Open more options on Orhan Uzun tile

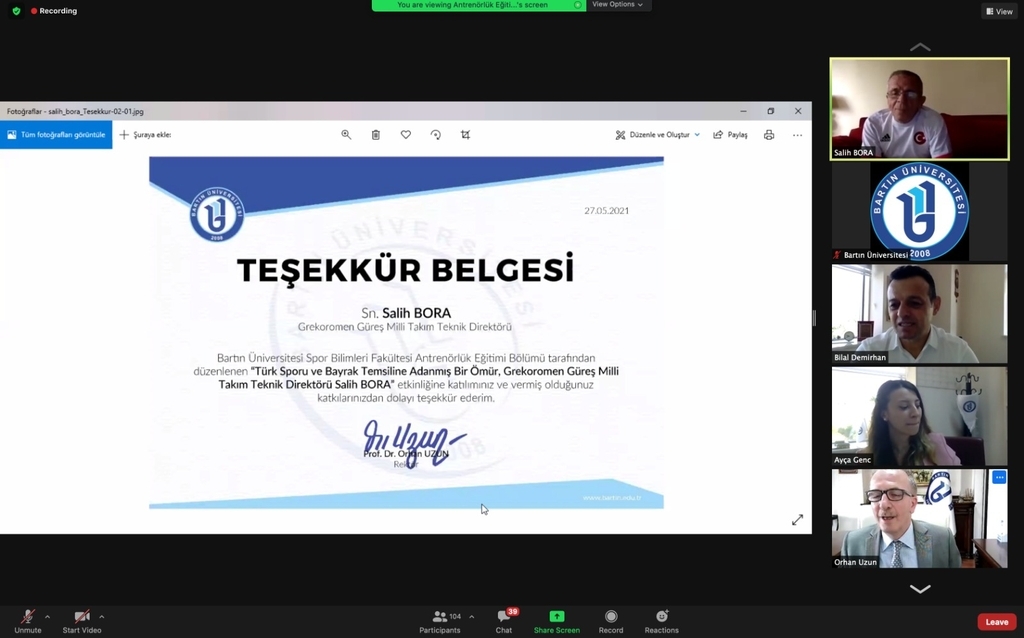(999, 477)
